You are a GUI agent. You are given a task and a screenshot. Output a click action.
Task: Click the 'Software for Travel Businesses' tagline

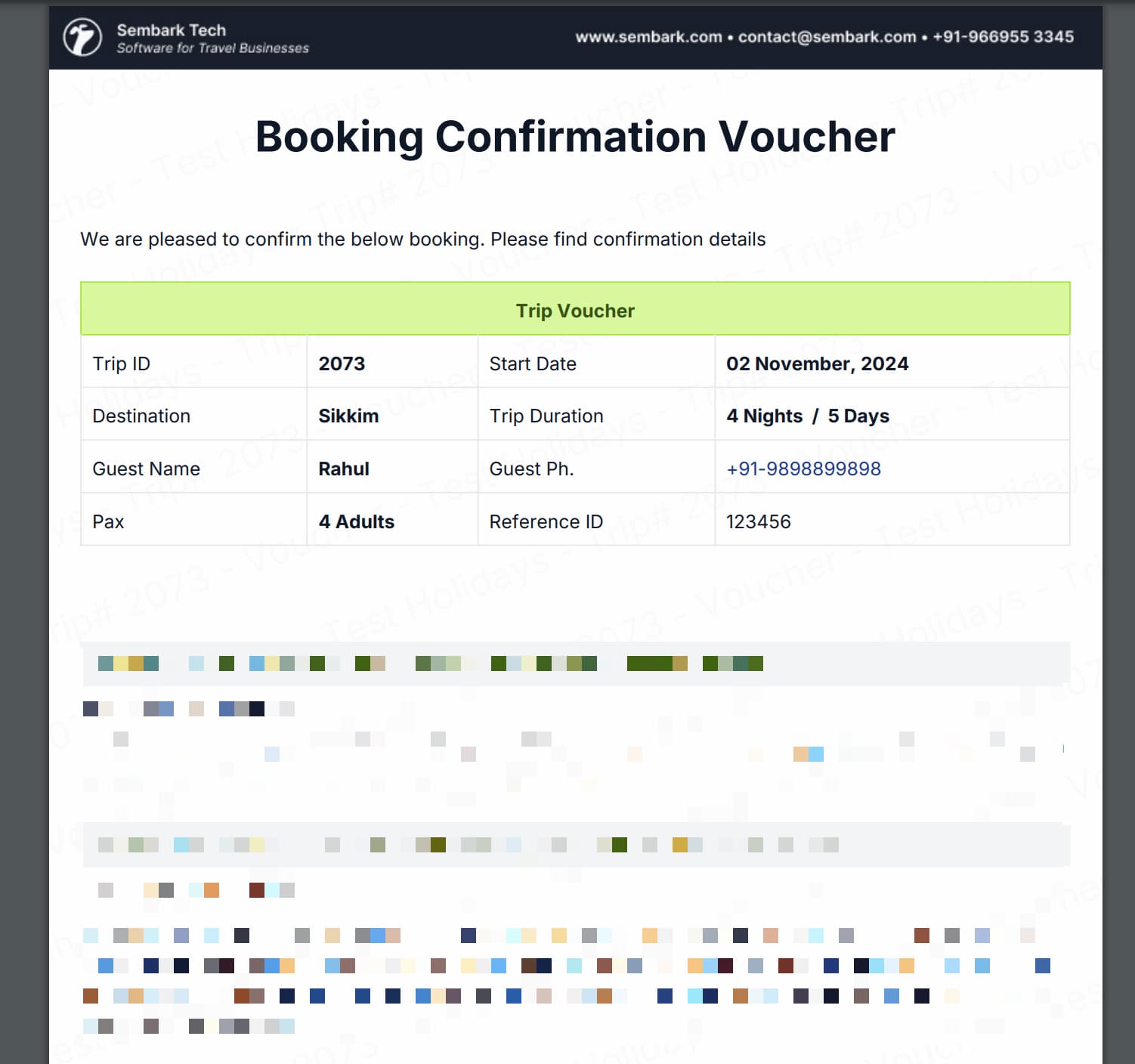click(x=212, y=47)
